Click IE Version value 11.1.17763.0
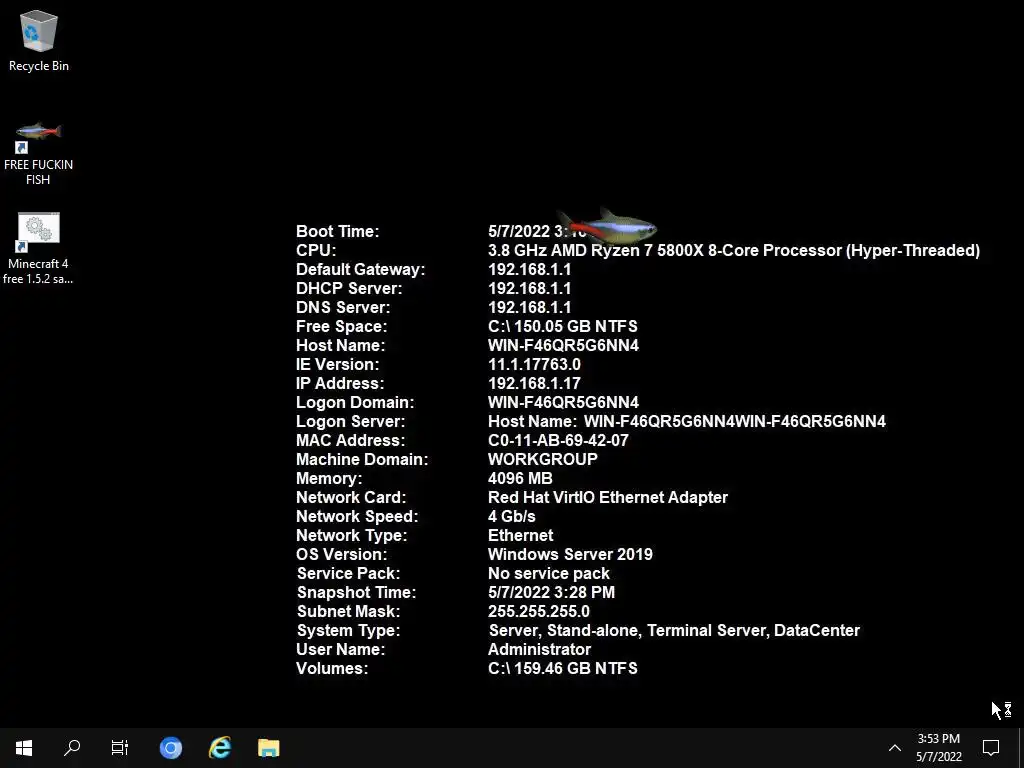1024x768 pixels. [534, 364]
